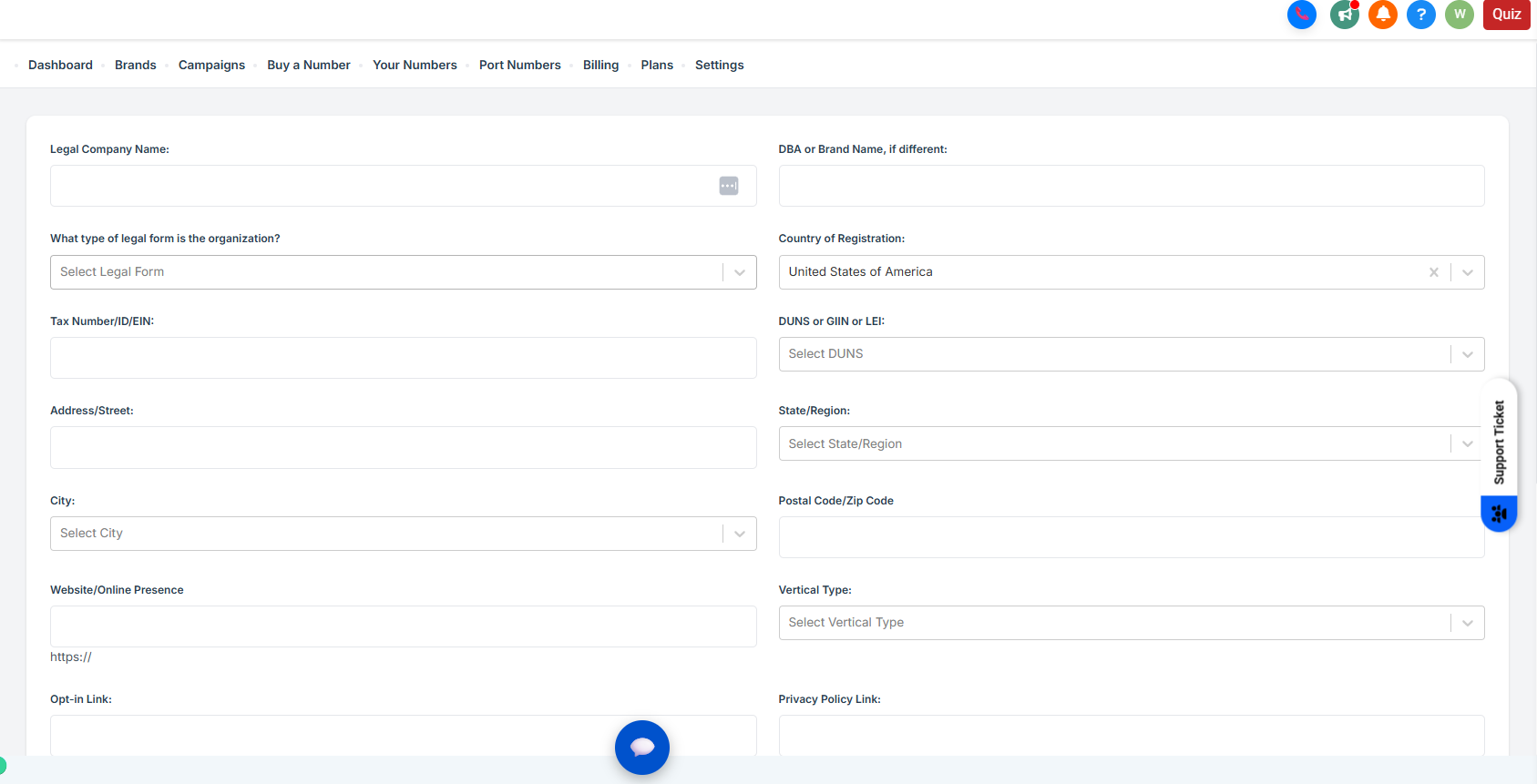Screen dimensions: 1537x784
Task: Open the notifications bell
Action: click(x=1382, y=15)
